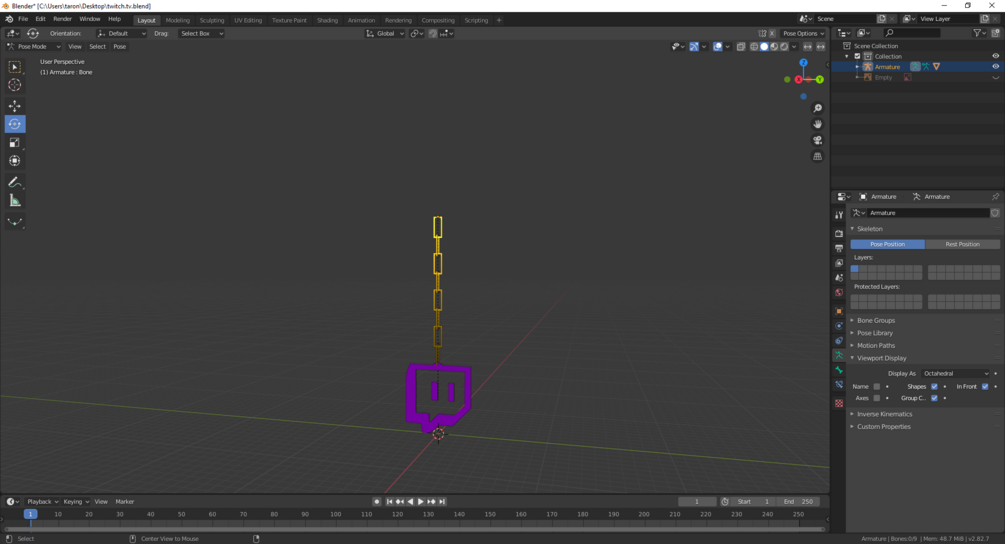The image size is (1005, 544).
Task: Select the Cursor tool
Action: pyautogui.click(x=15, y=85)
